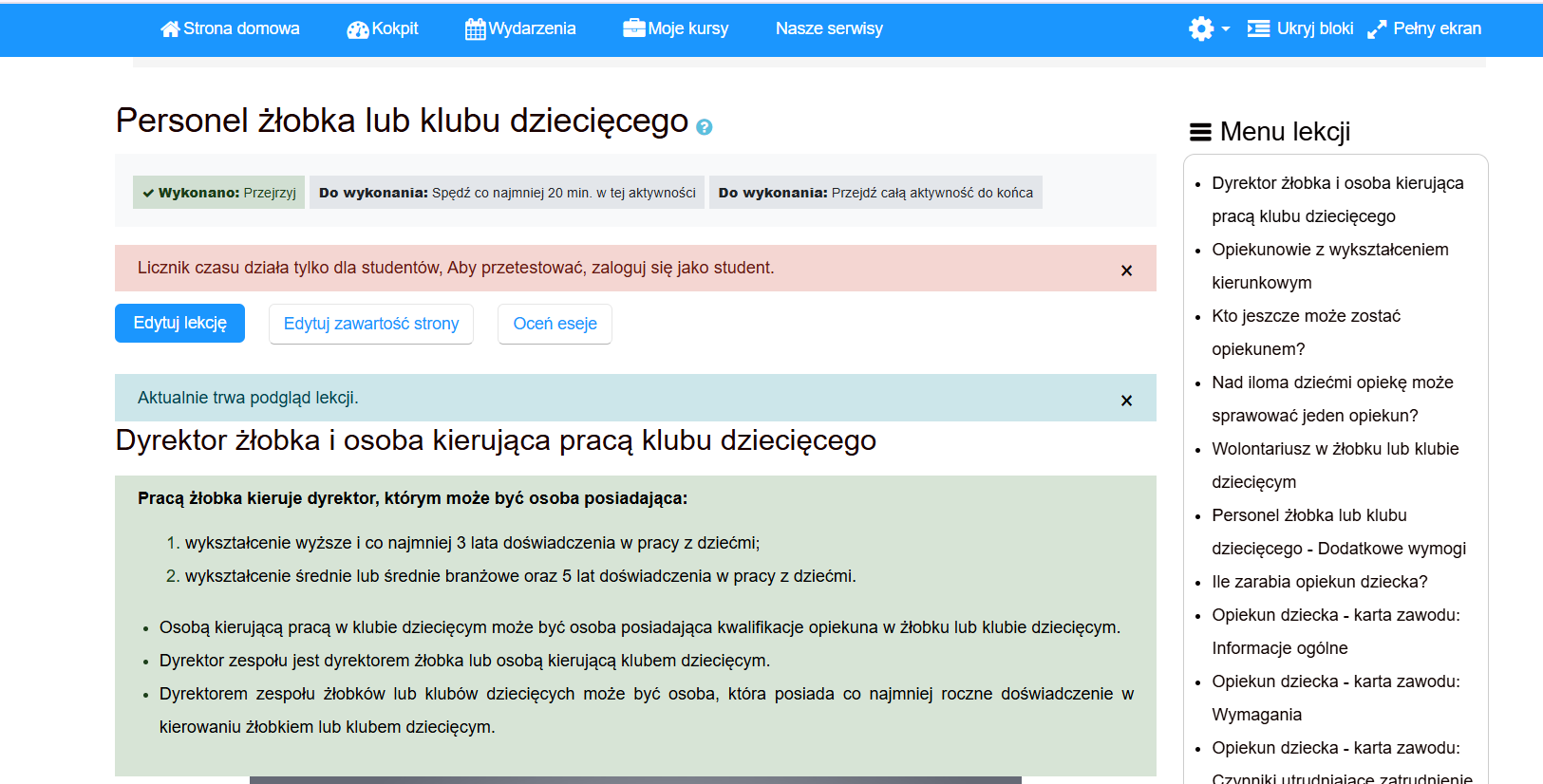Viewport: 1543px width, 784px height.
Task: Expand the dropdown arrow beside the gear
Action: pyautogui.click(x=1226, y=29)
